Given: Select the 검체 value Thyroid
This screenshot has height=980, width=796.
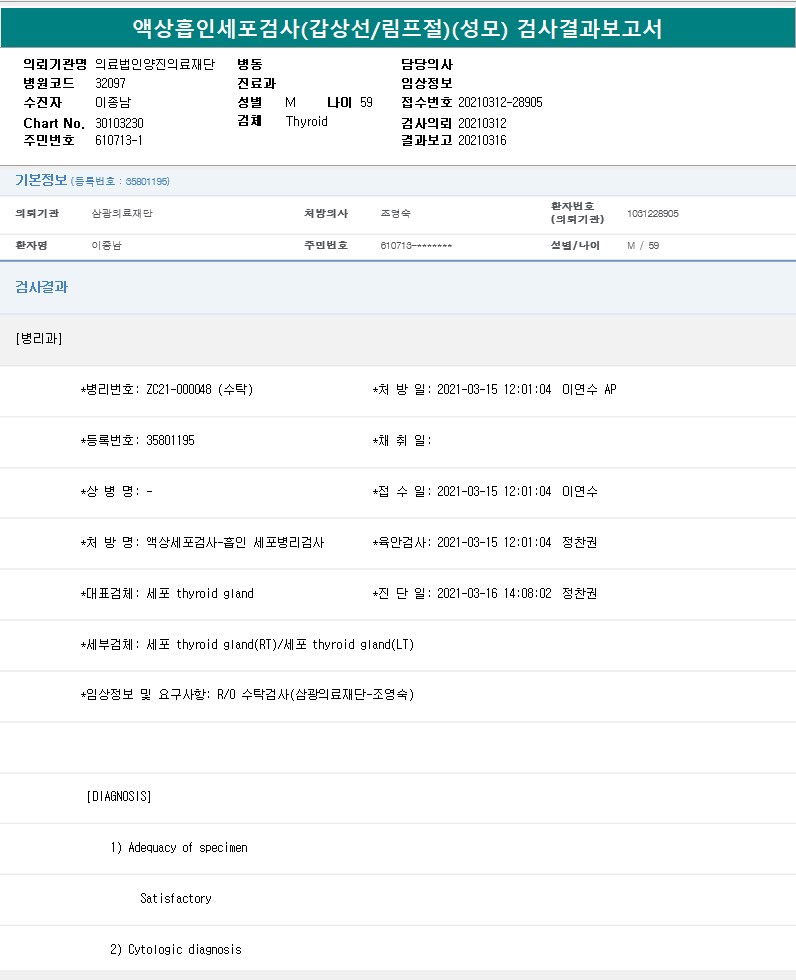Looking at the screenshot, I should coord(306,122).
